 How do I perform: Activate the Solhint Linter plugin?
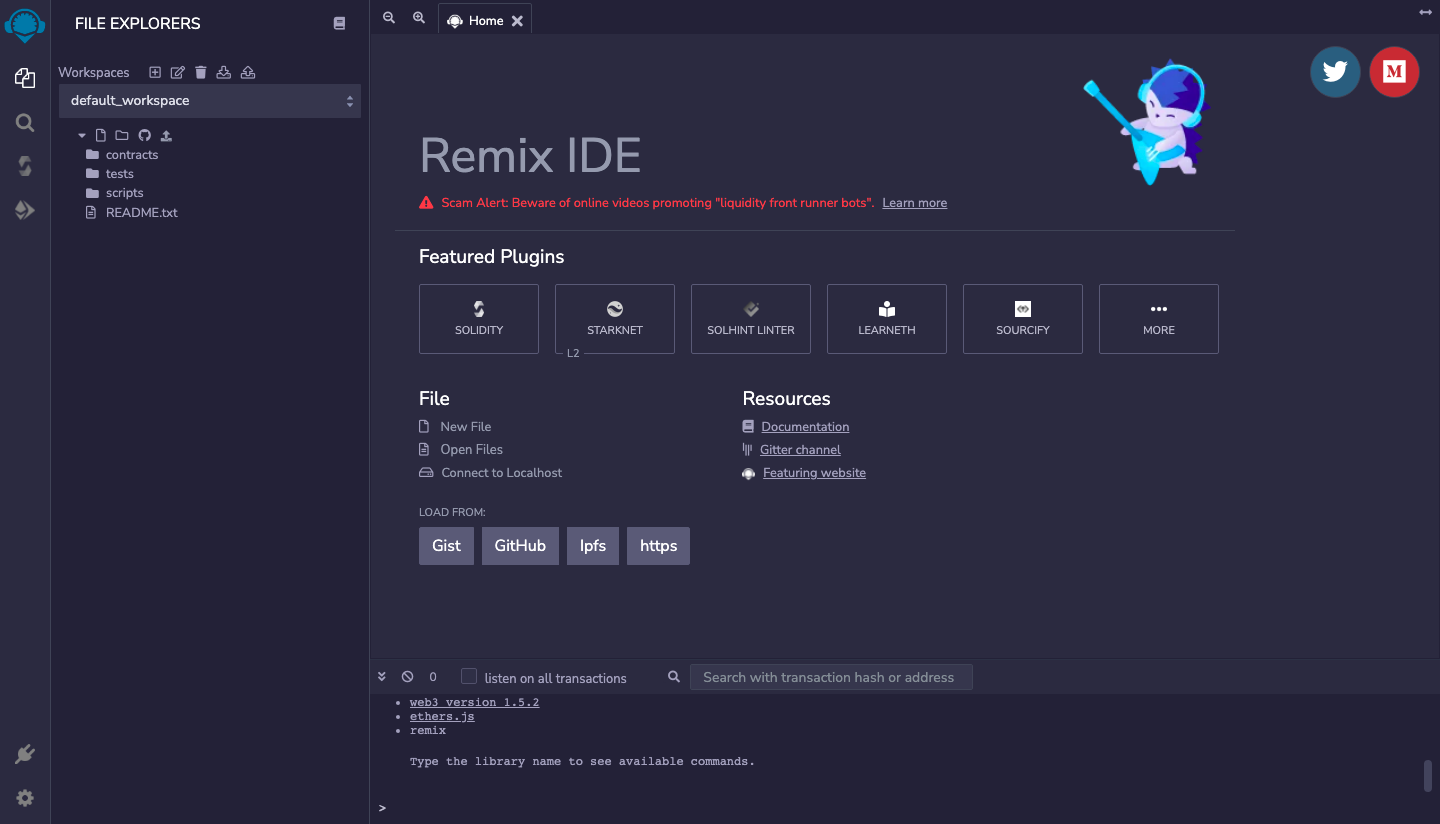[751, 319]
